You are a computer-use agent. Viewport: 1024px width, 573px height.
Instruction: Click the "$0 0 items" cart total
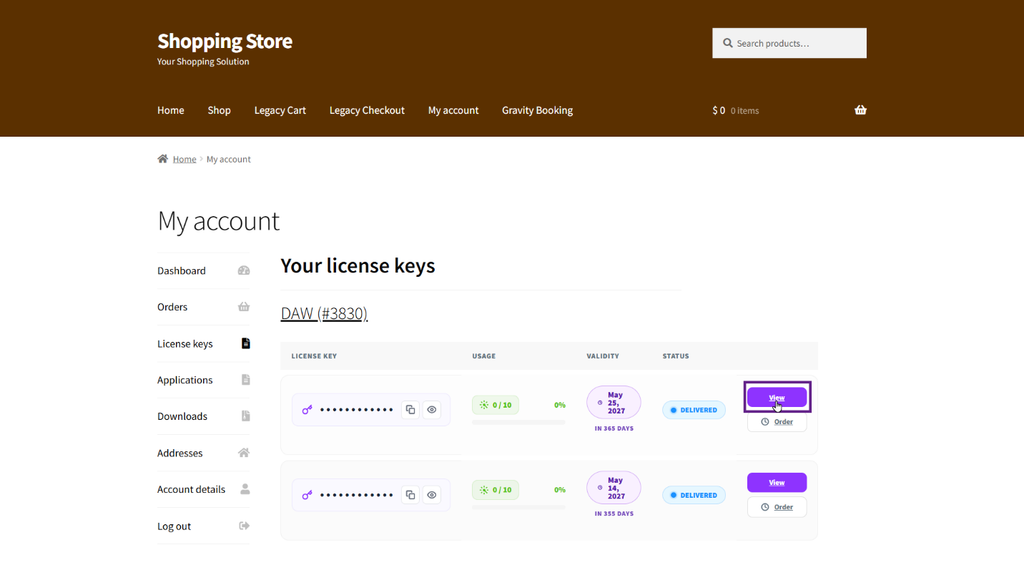coord(735,110)
